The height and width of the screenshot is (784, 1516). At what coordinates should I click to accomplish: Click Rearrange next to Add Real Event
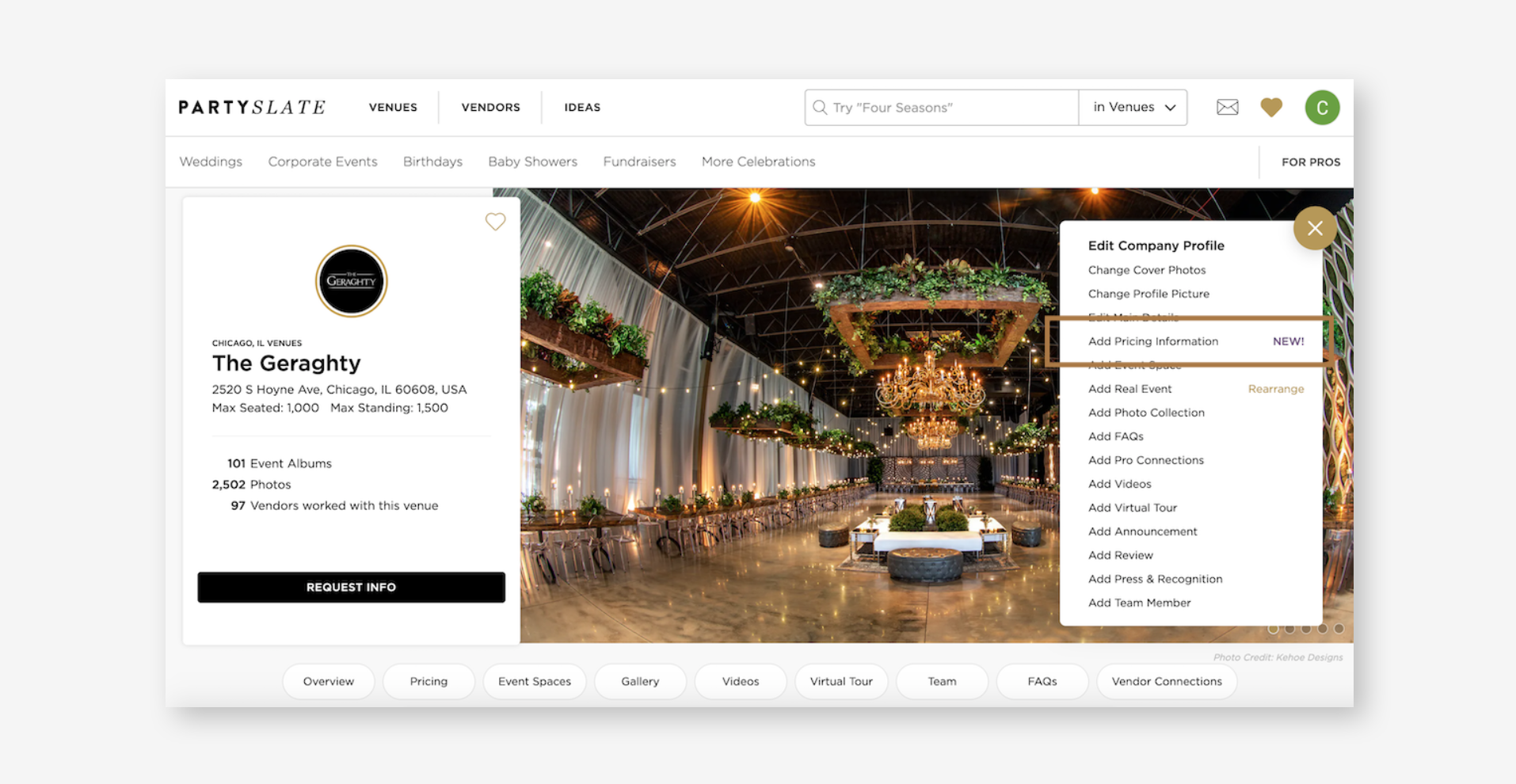[x=1275, y=389]
